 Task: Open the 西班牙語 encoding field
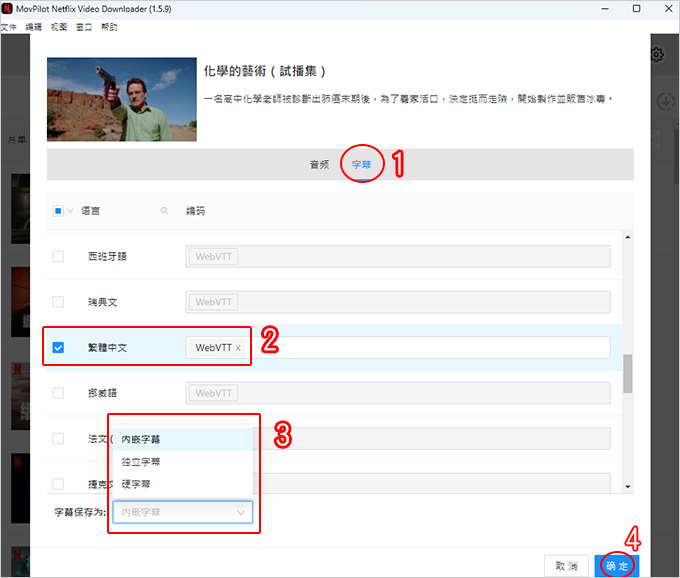pos(398,256)
